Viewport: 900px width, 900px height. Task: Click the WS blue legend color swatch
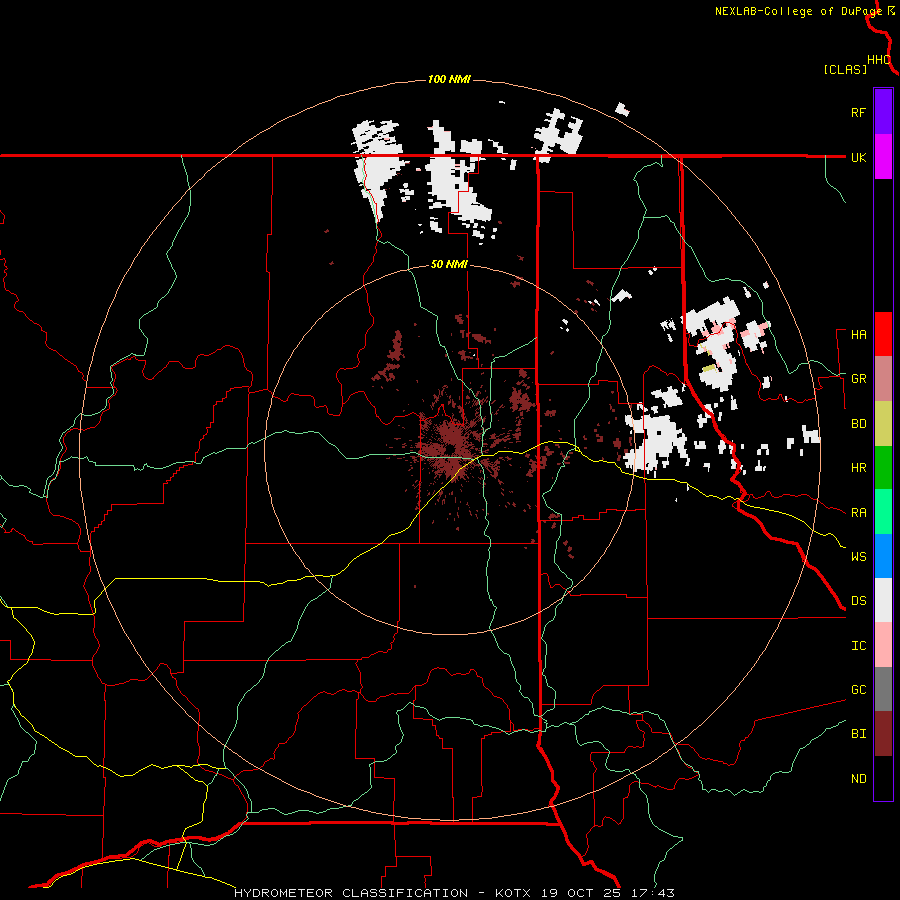coord(883,556)
